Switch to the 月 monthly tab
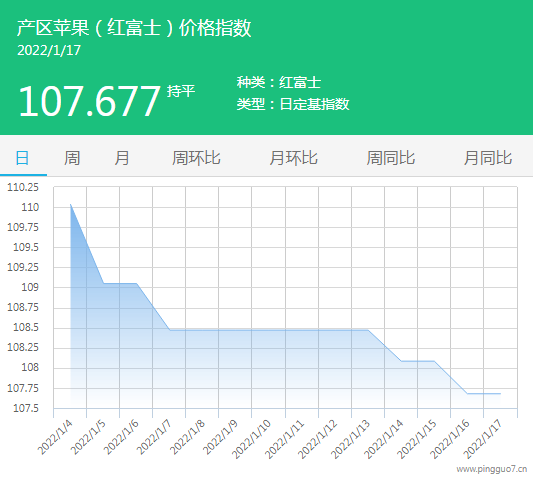 [122, 158]
